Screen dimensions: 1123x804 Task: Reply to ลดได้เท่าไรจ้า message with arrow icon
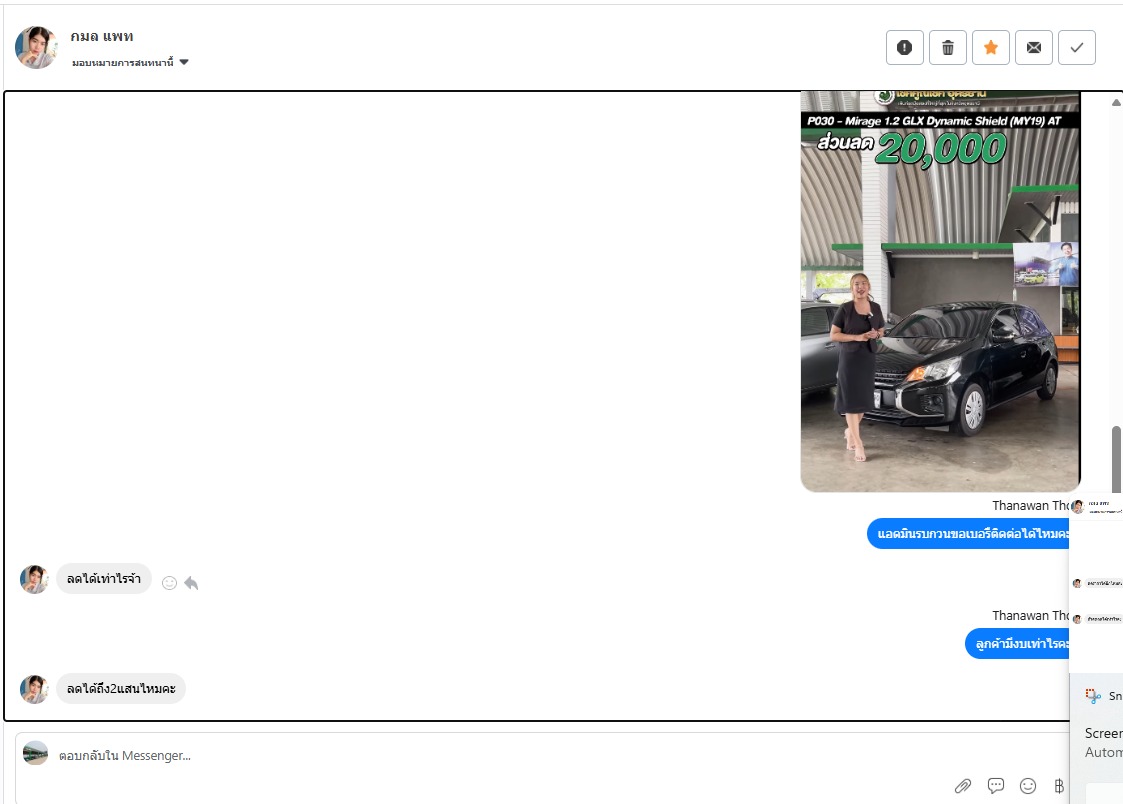tap(191, 583)
